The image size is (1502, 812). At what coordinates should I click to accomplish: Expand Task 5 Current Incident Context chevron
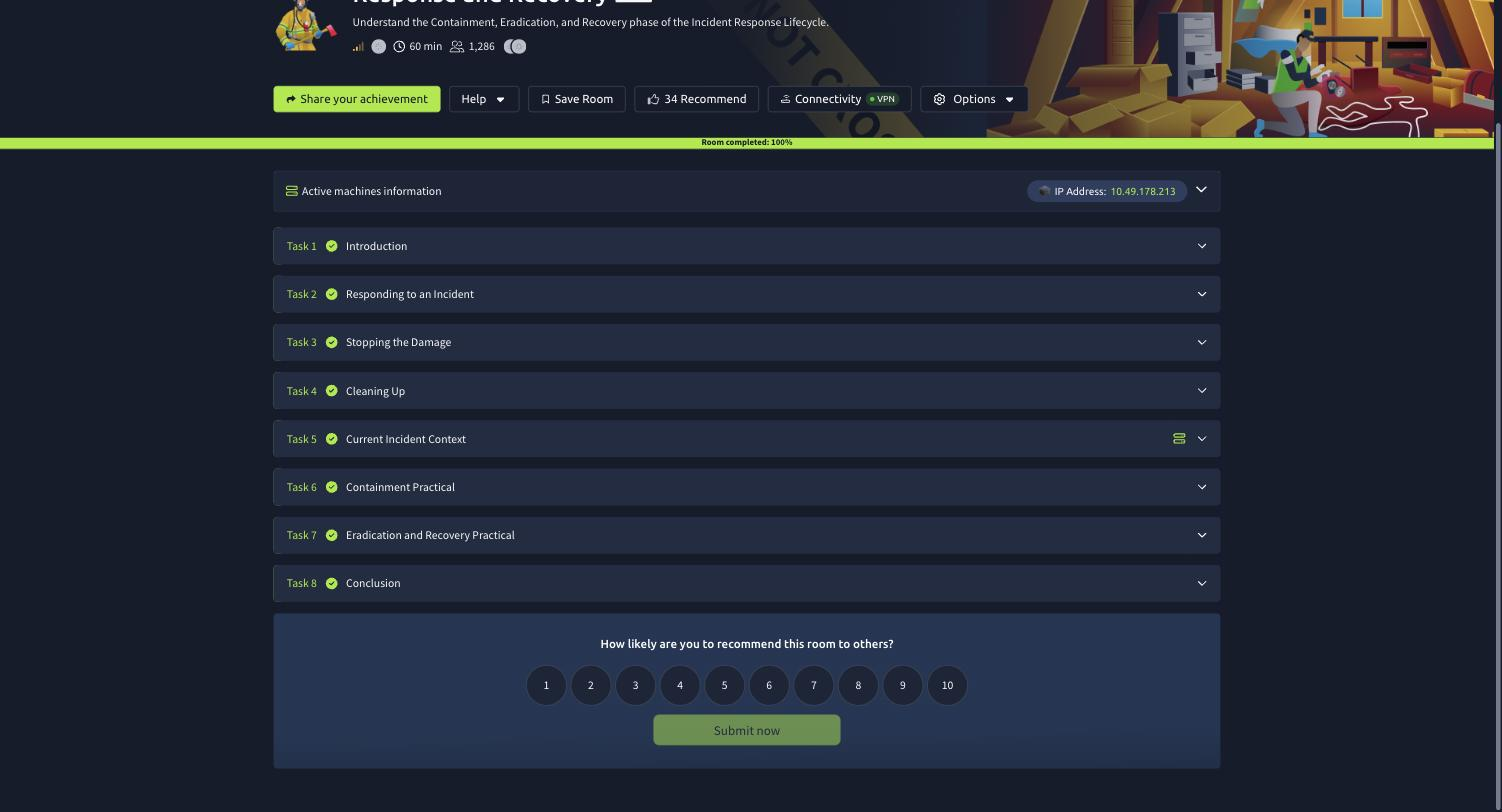[x=1202, y=439]
